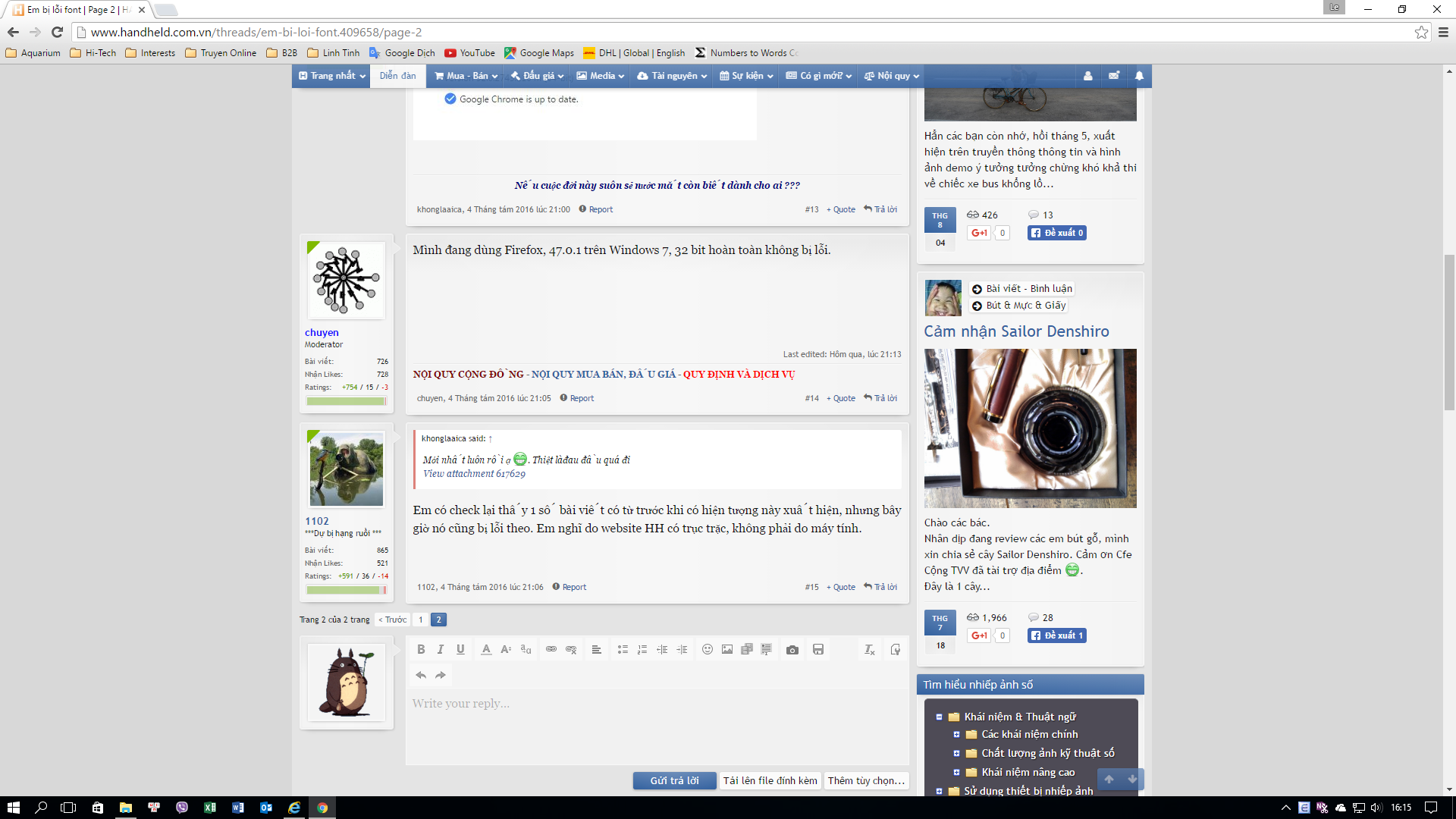1456x819 pixels.
Task: Open the Diễn đàn tab
Action: [397, 76]
